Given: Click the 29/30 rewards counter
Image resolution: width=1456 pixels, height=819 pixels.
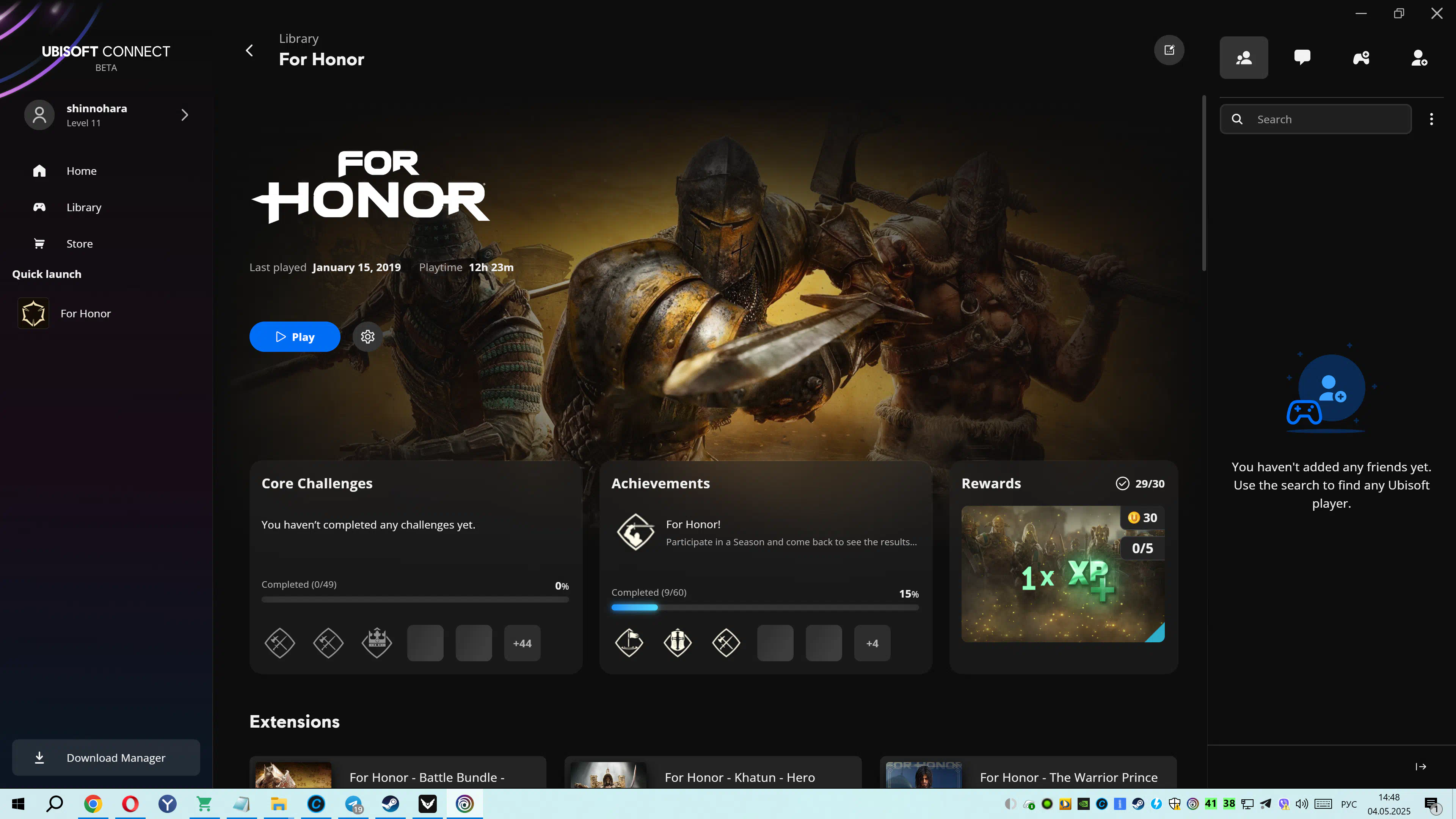Looking at the screenshot, I should coord(1140,484).
